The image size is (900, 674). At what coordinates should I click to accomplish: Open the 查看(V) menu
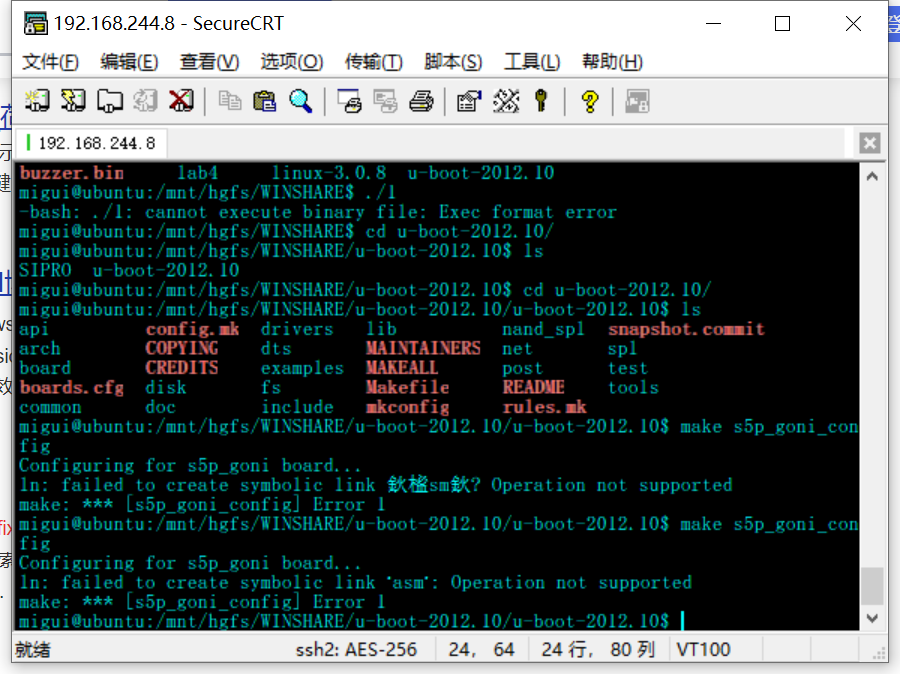point(209,61)
